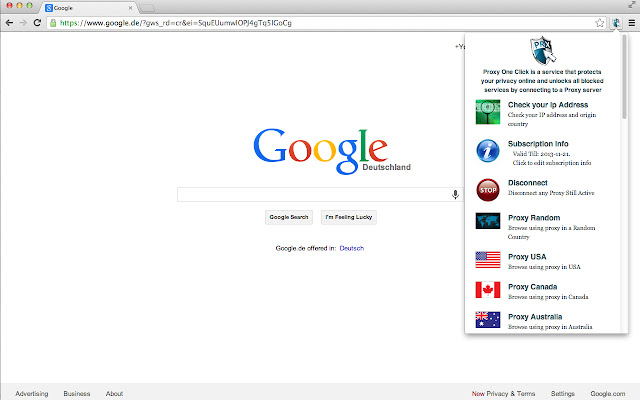
Task: Click the Proxy One Click extension icon
Action: click(616, 23)
